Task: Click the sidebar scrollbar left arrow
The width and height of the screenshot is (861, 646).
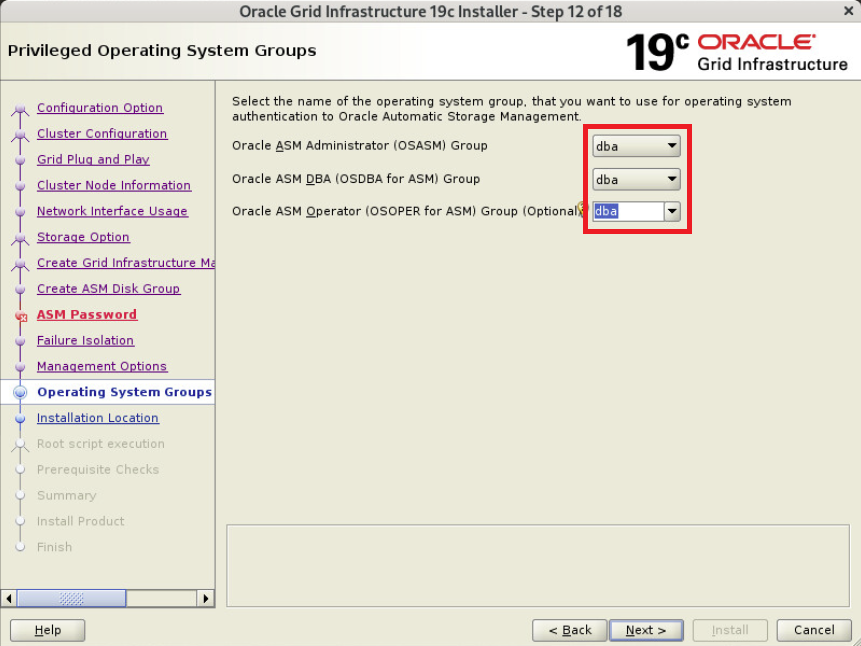Action: point(9,598)
